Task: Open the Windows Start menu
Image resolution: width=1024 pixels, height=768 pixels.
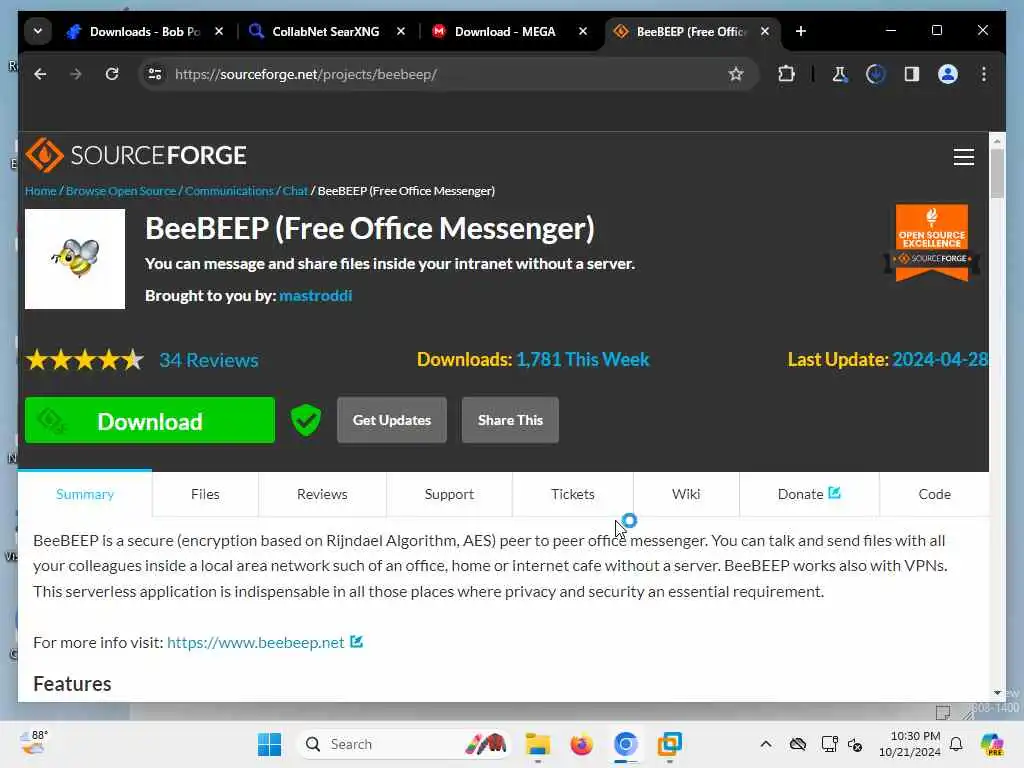Action: [269, 744]
